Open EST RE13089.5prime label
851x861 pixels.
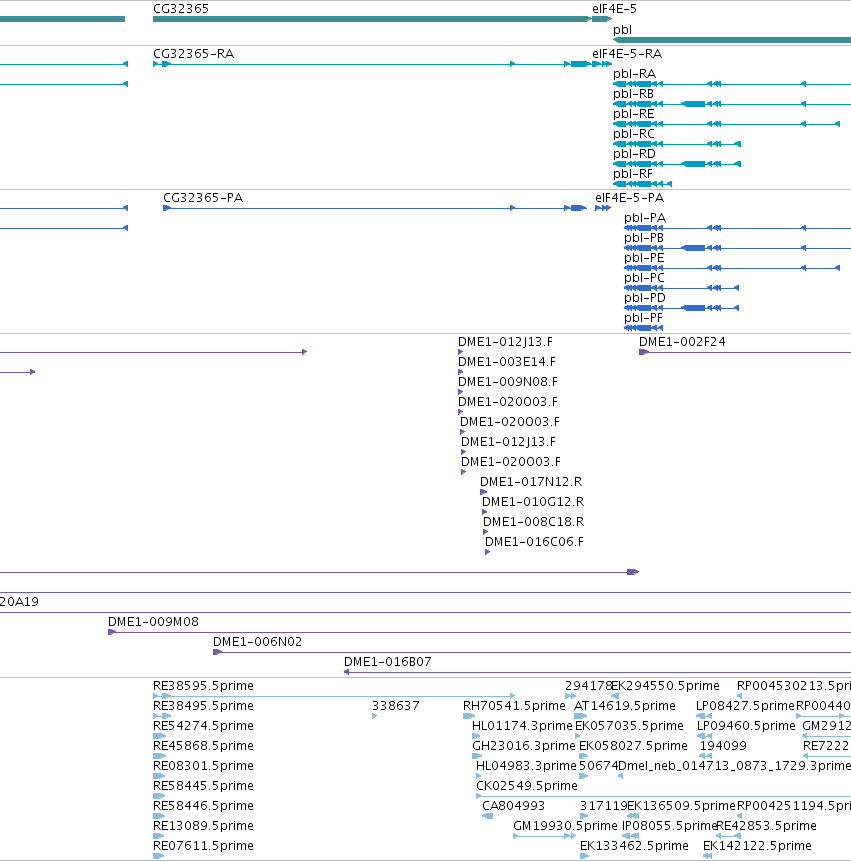(x=203, y=826)
